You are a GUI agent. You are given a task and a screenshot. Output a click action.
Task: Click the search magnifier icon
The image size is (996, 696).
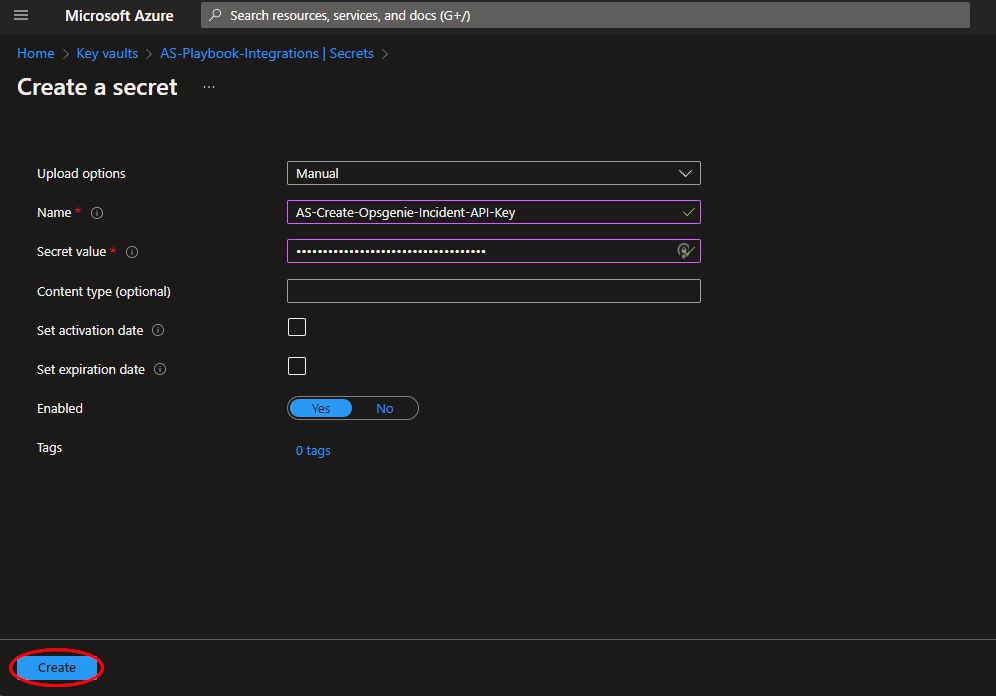215,15
